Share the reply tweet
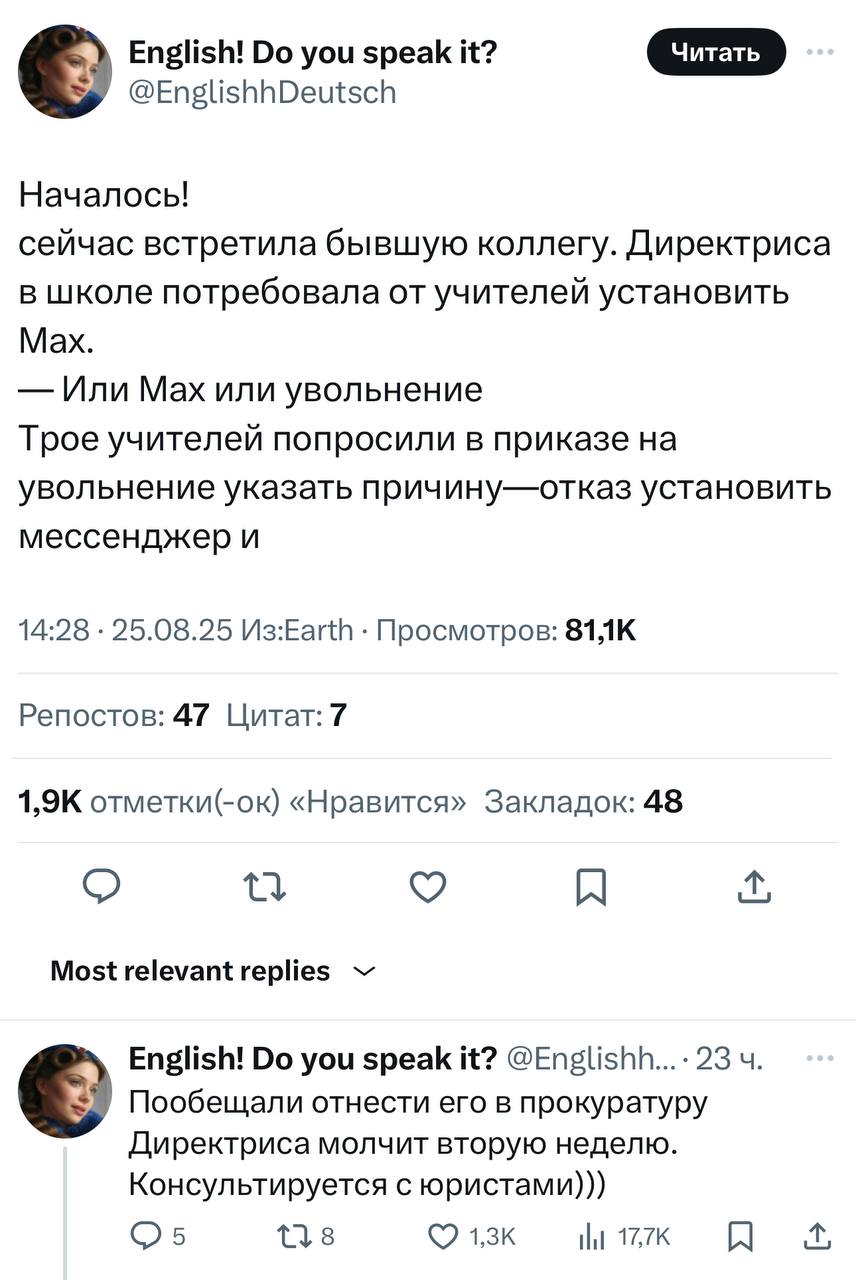 click(815, 1237)
